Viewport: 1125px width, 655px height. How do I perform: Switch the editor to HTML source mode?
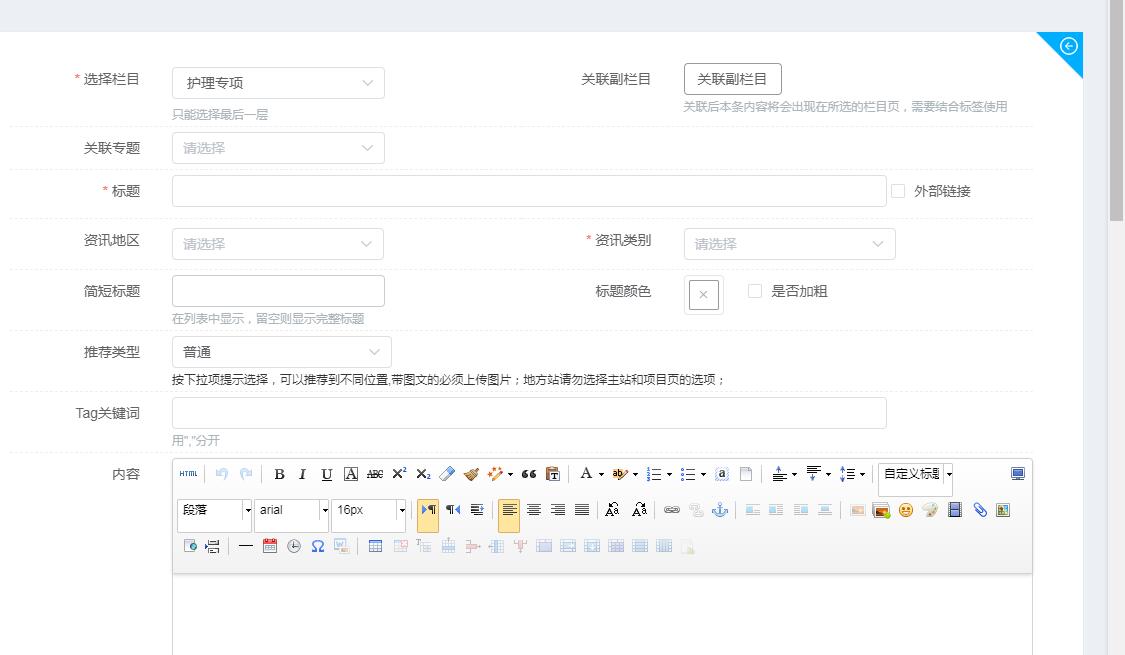tap(188, 474)
